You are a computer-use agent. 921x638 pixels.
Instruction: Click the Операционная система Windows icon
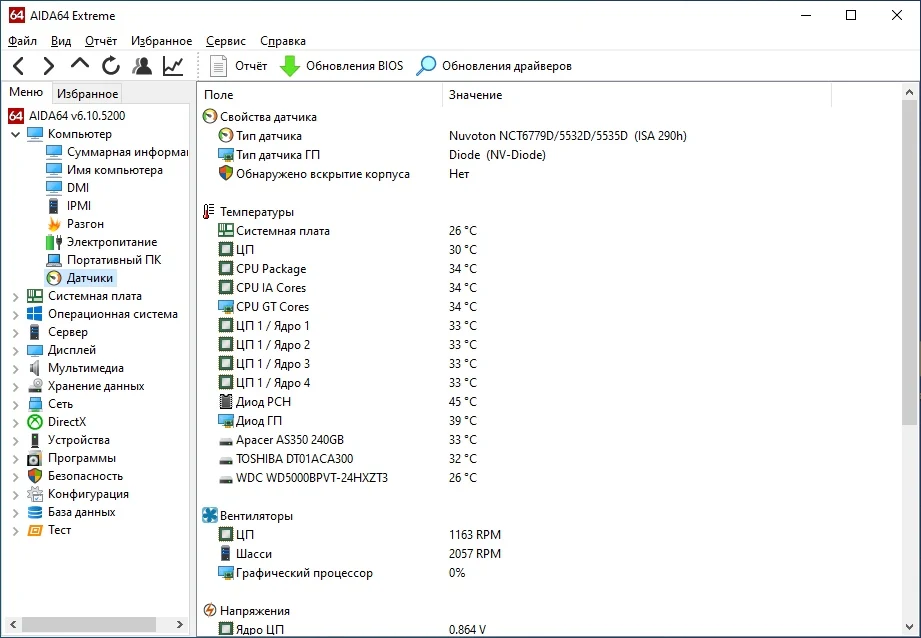coord(35,314)
